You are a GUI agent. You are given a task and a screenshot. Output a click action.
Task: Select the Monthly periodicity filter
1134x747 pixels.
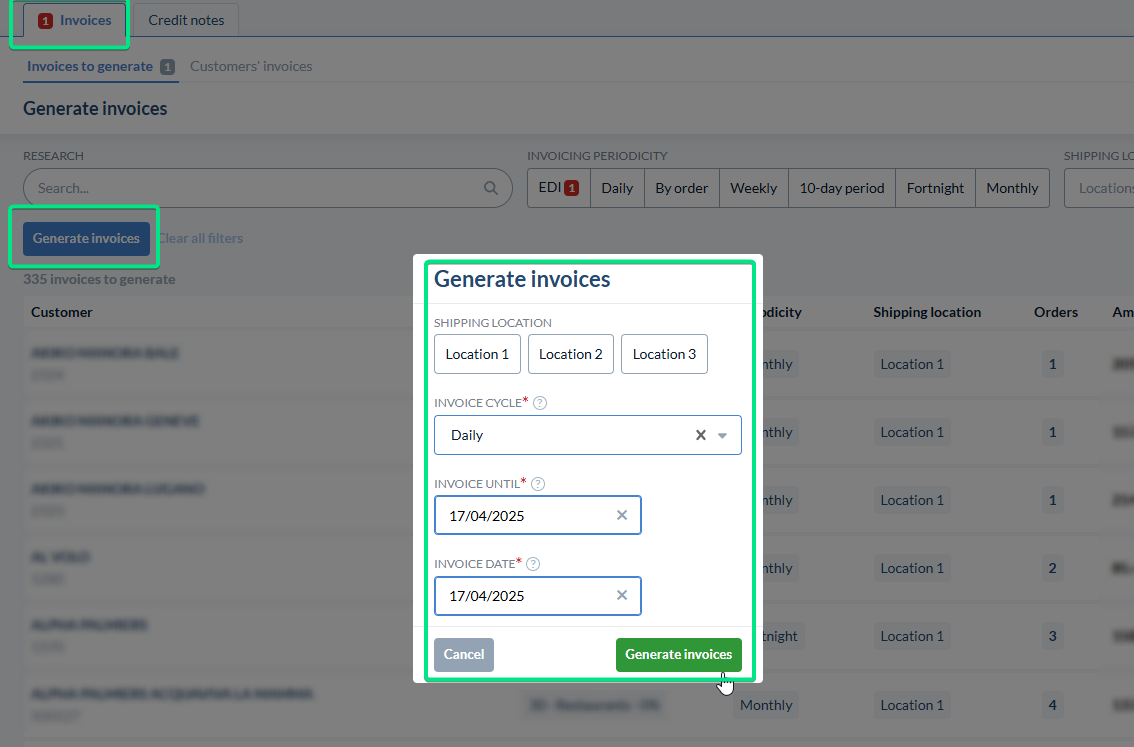coord(1012,188)
